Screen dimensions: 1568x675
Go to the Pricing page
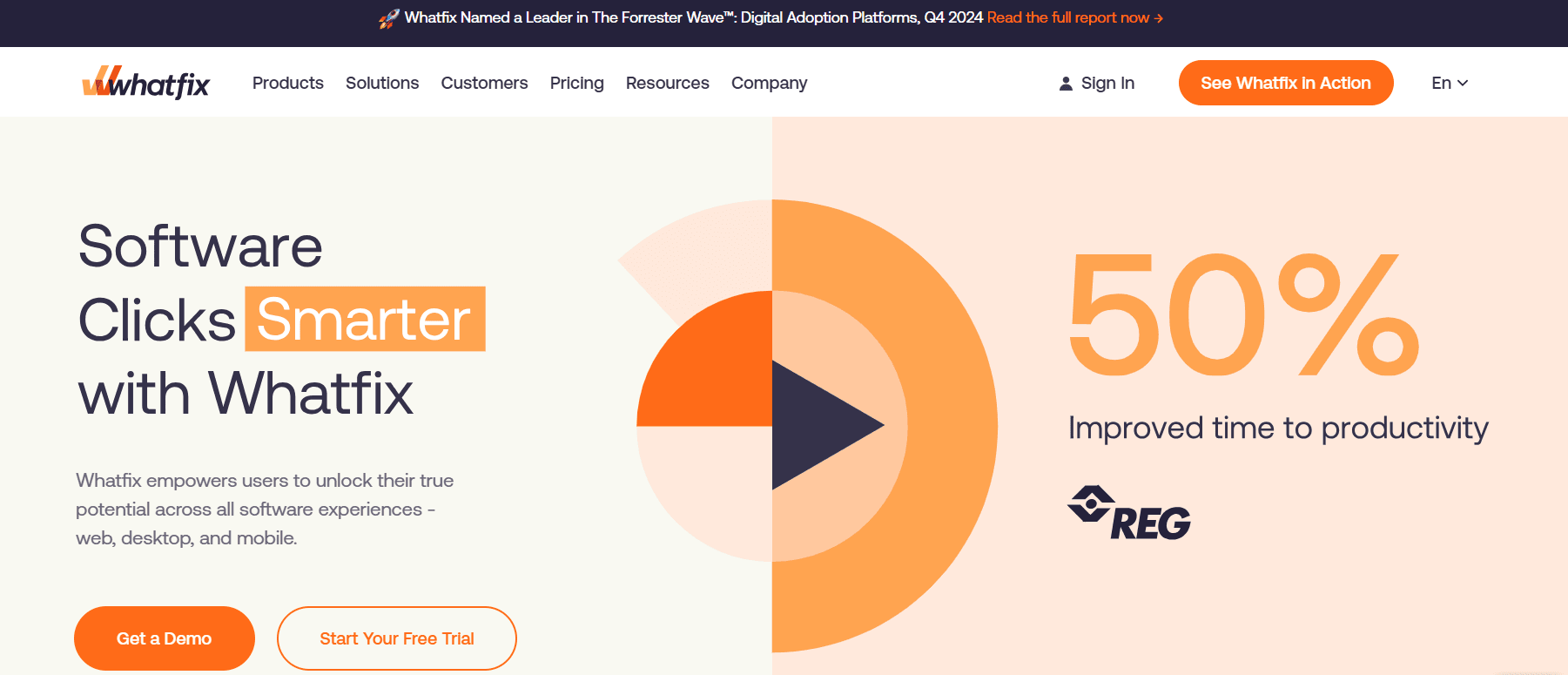click(x=577, y=83)
